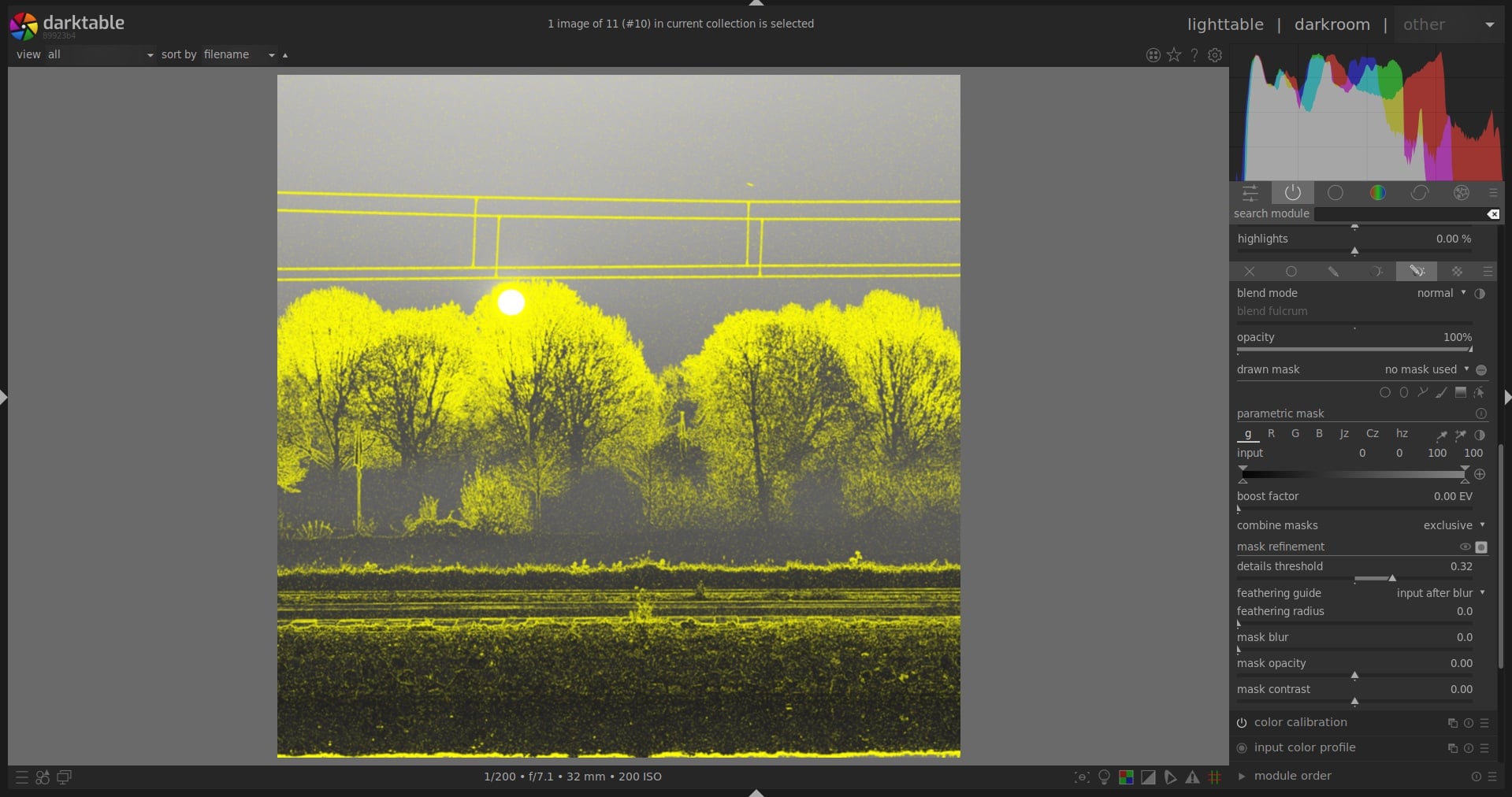
Task: Toggle mask refinement eye visibility
Action: (1465, 547)
